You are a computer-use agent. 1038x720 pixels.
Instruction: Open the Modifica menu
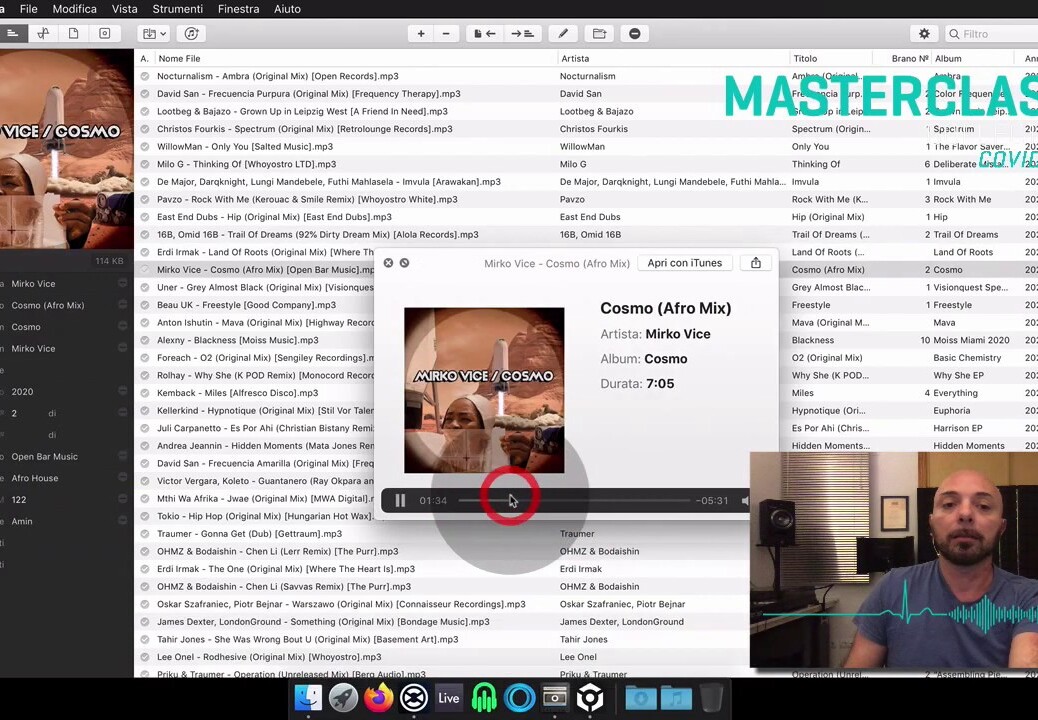pyautogui.click(x=74, y=9)
